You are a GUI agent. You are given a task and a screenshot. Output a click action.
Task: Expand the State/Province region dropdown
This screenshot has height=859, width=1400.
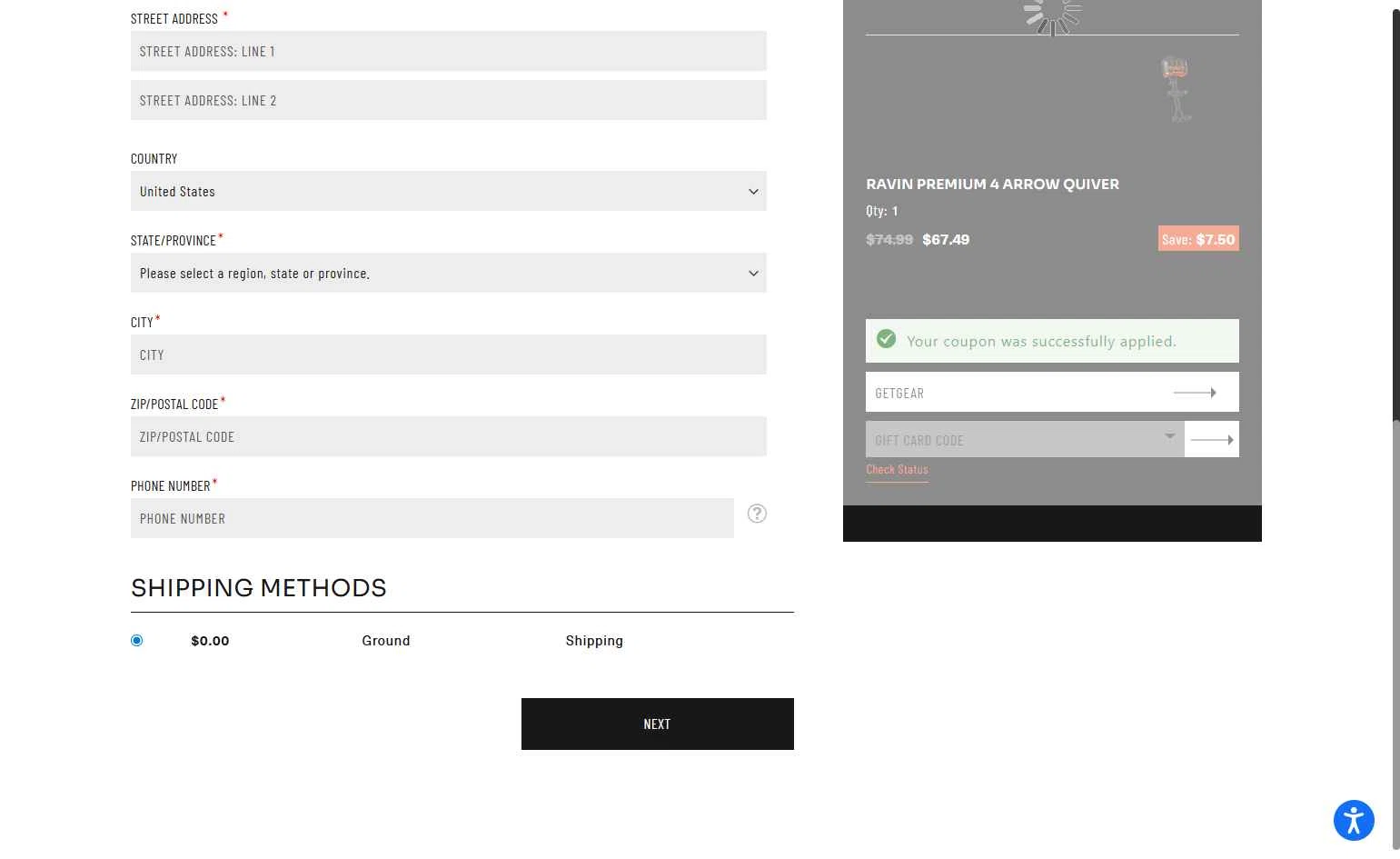[x=449, y=273]
